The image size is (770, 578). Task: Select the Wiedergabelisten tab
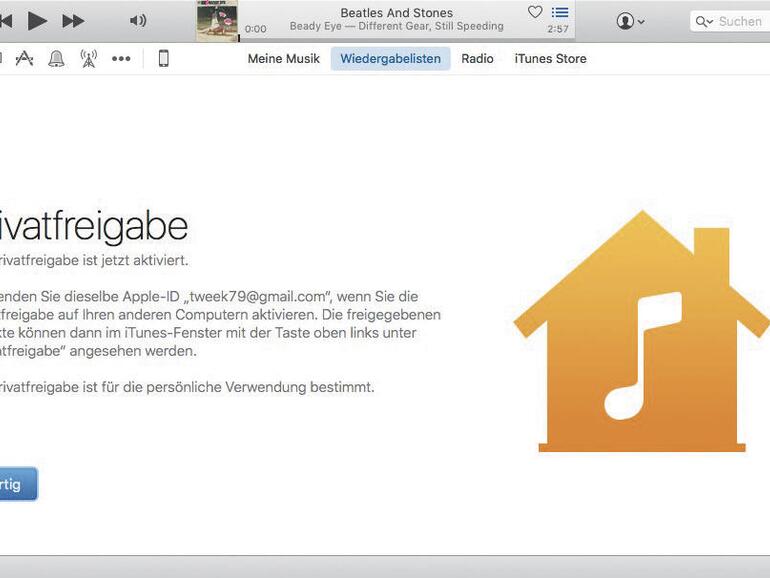390,58
